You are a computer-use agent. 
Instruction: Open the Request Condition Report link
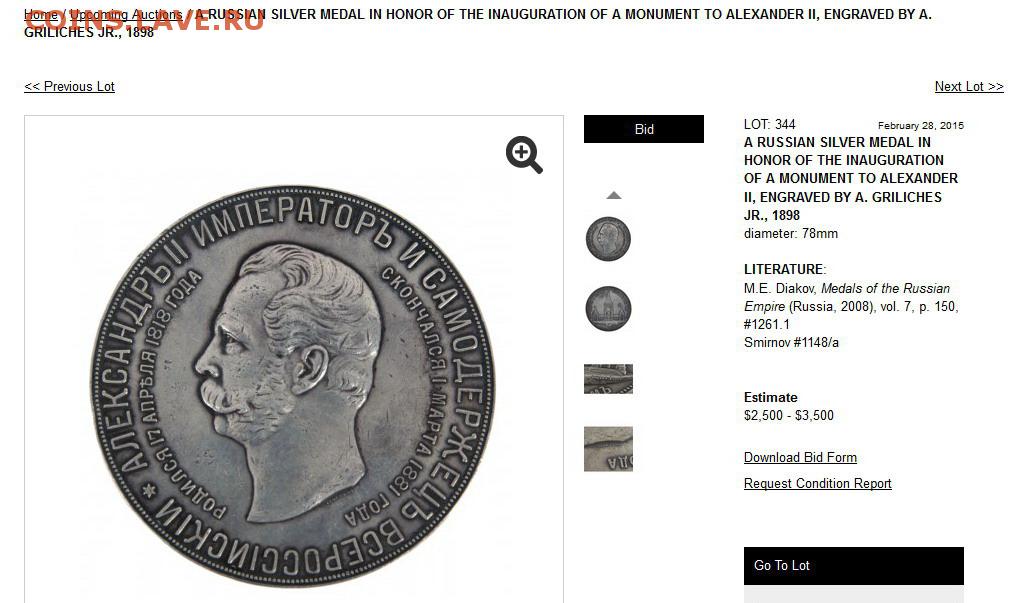817,484
